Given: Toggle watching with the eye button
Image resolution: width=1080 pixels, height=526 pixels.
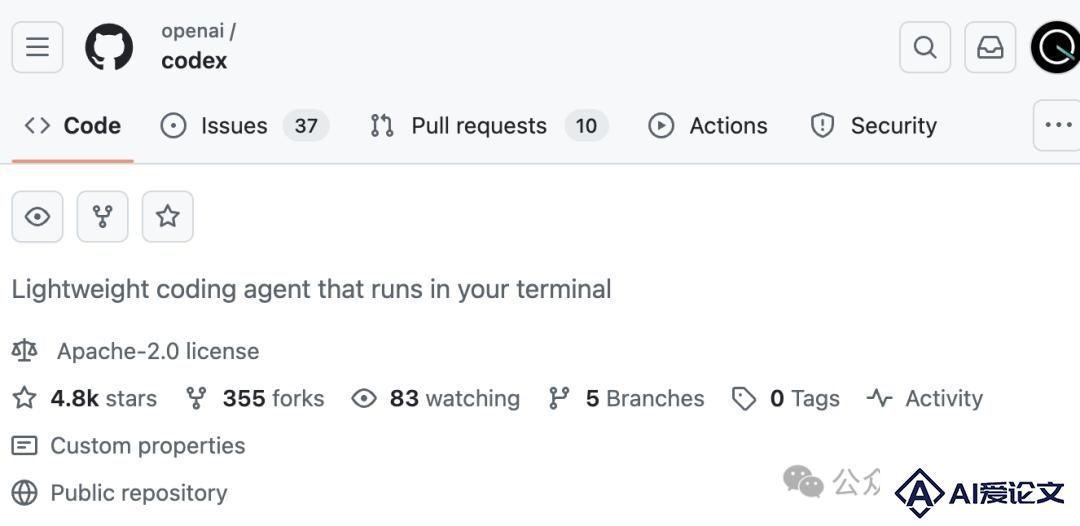Looking at the screenshot, I should (x=37, y=217).
